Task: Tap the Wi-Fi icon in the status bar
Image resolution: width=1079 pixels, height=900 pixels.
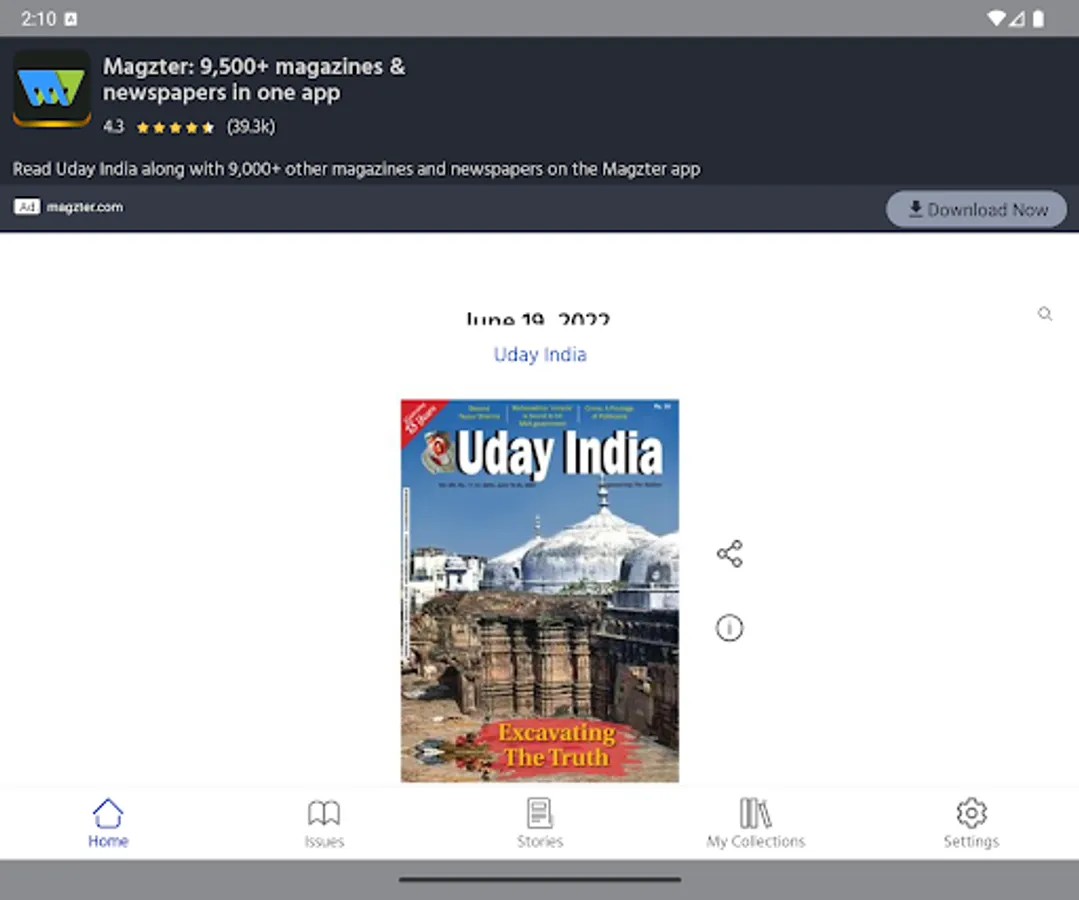Action: [x=996, y=17]
